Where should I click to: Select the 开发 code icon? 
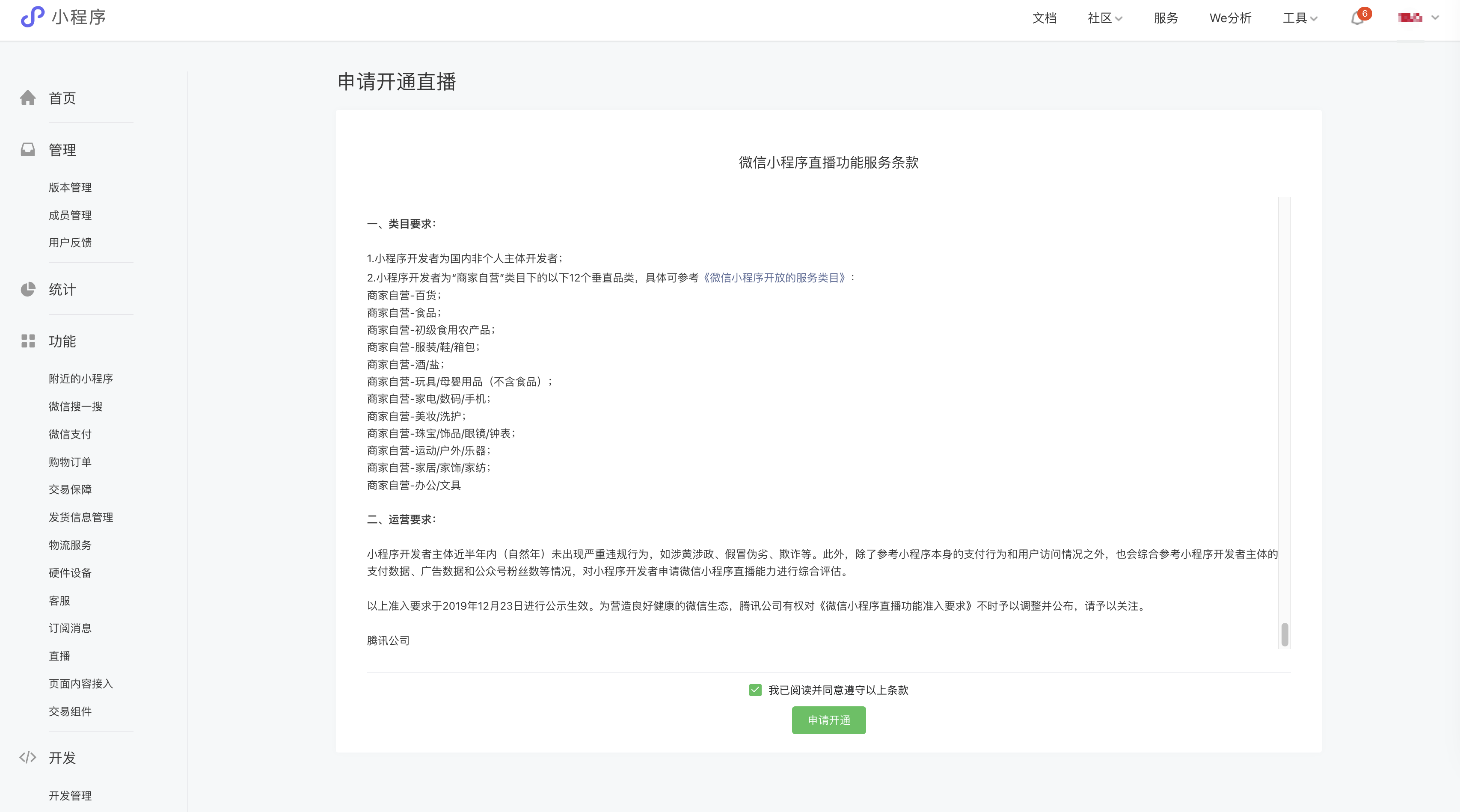[x=28, y=758]
